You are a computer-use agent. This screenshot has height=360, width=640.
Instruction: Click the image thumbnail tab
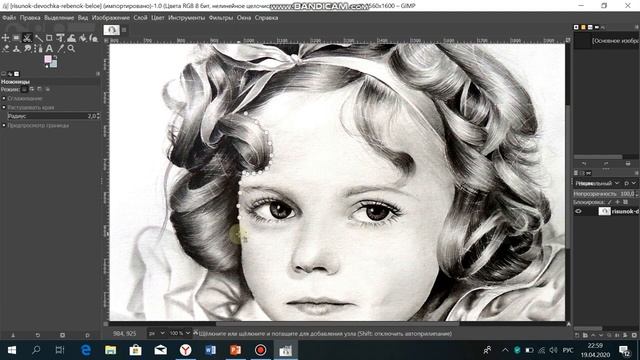(111, 30)
